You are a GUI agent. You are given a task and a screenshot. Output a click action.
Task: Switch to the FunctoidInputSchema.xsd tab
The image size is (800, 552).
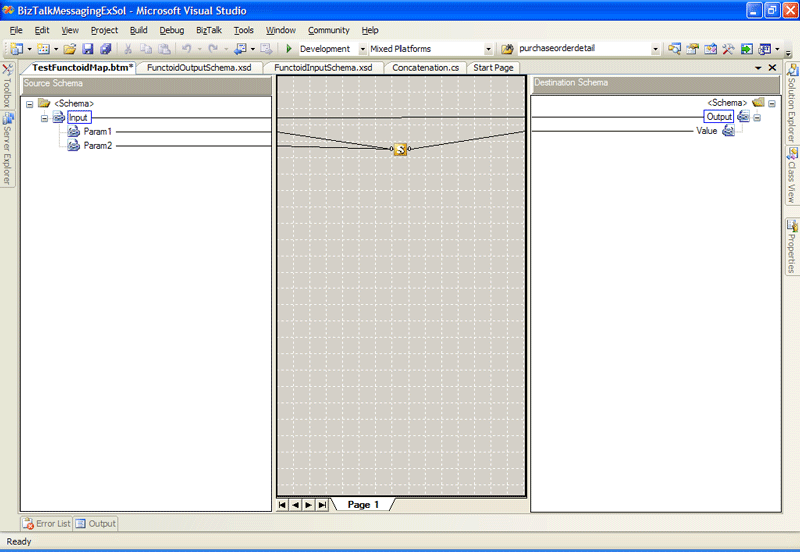pos(322,67)
